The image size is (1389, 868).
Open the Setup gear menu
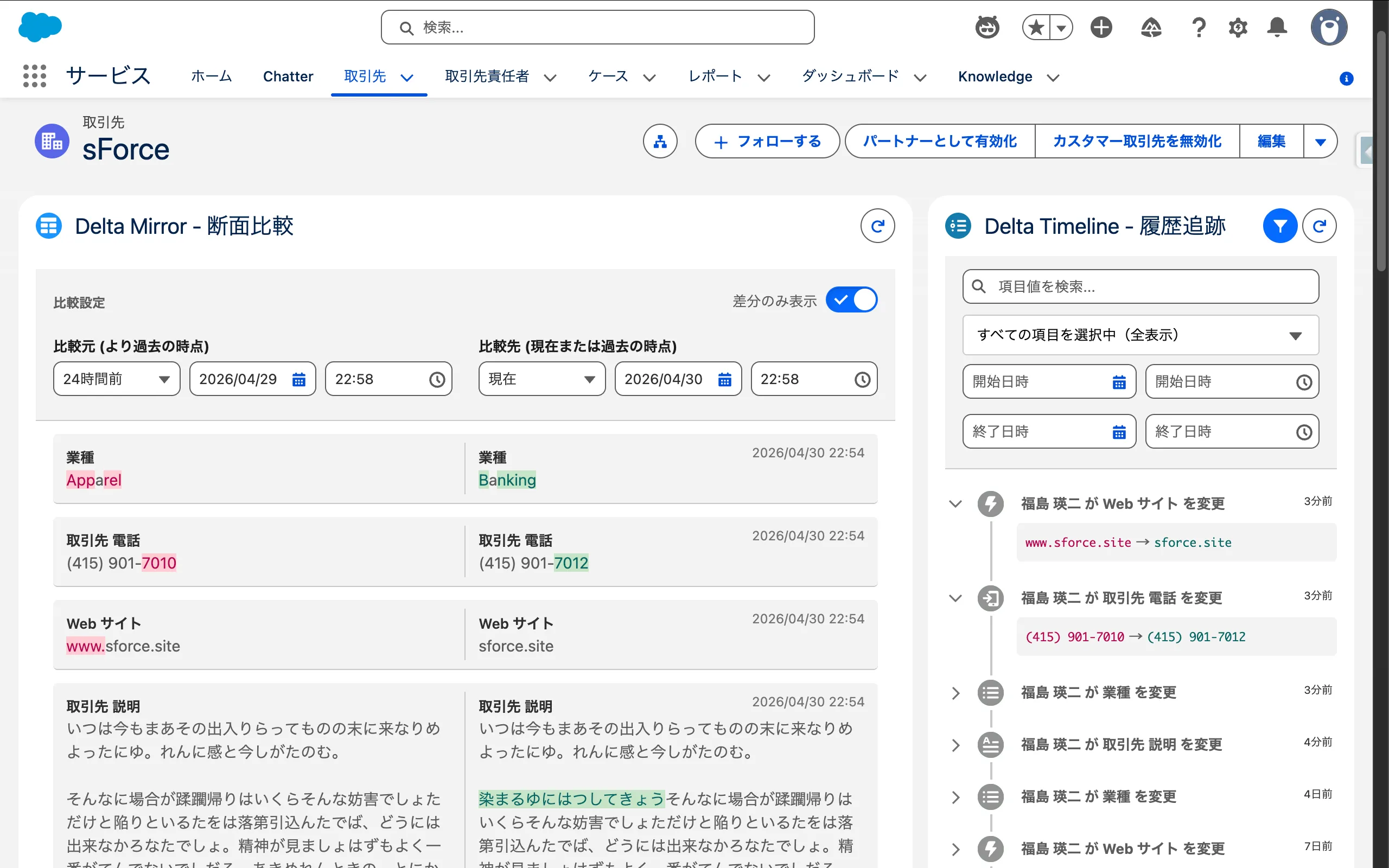pos(1238,27)
